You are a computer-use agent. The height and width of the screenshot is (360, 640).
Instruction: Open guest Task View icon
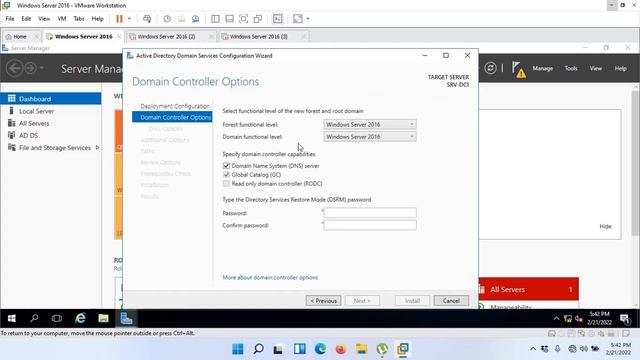(x=57, y=318)
